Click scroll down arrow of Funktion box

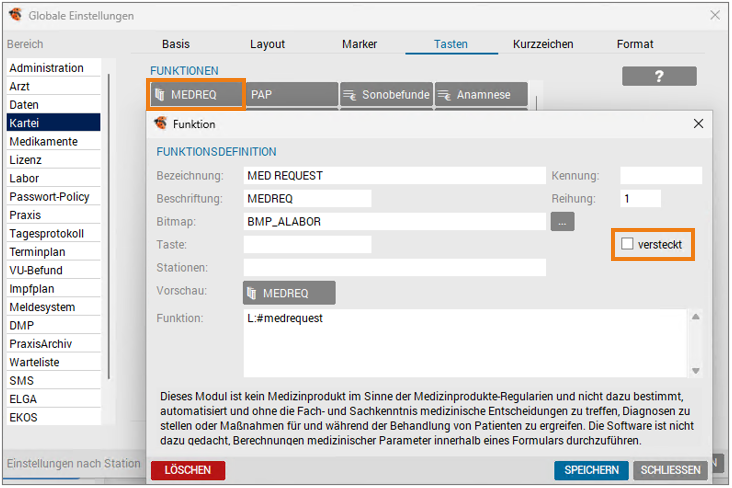(696, 370)
